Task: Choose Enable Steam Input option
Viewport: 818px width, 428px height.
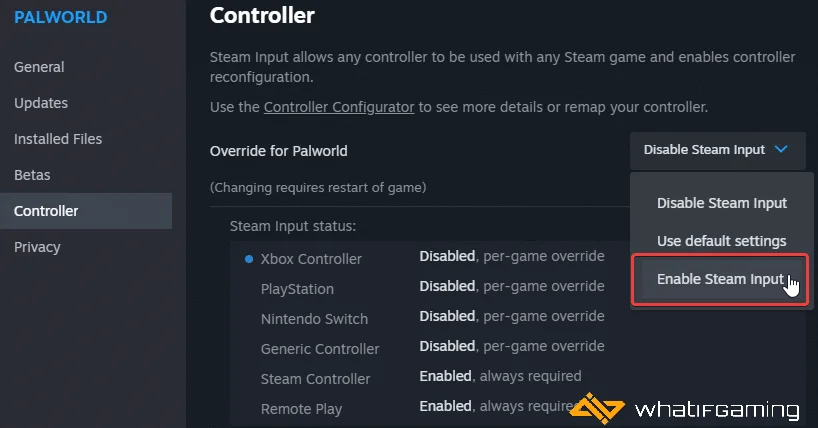Action: click(x=720, y=279)
